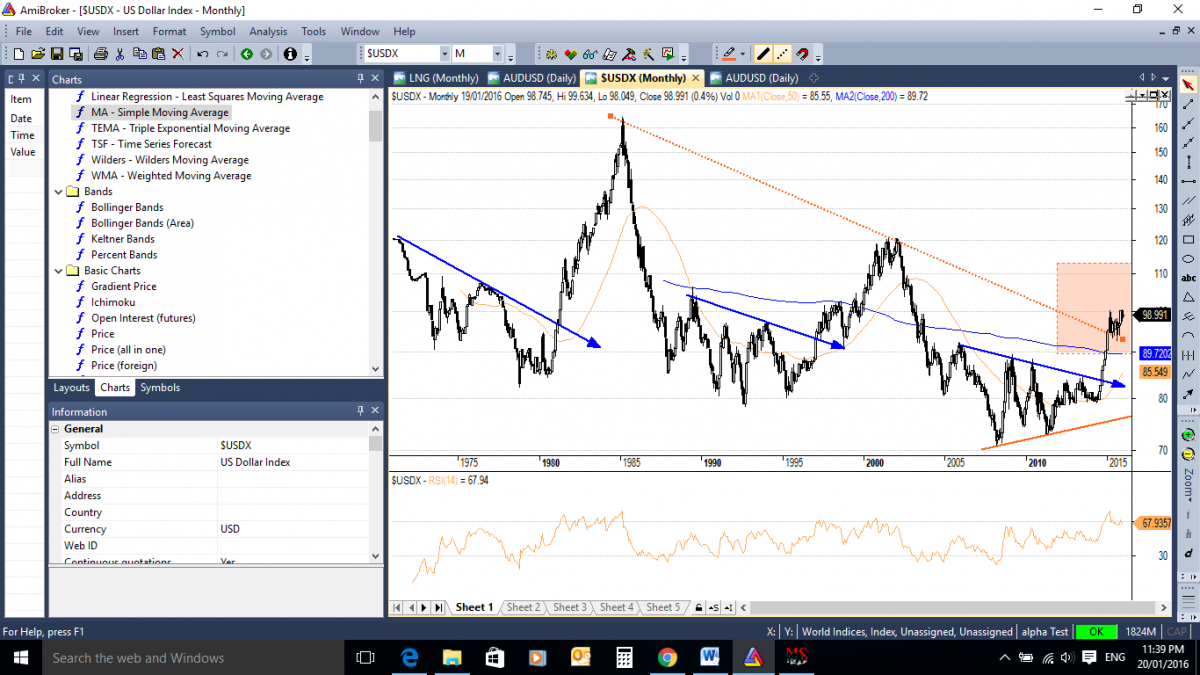Click the Paste clipboard icon

pos(158,54)
